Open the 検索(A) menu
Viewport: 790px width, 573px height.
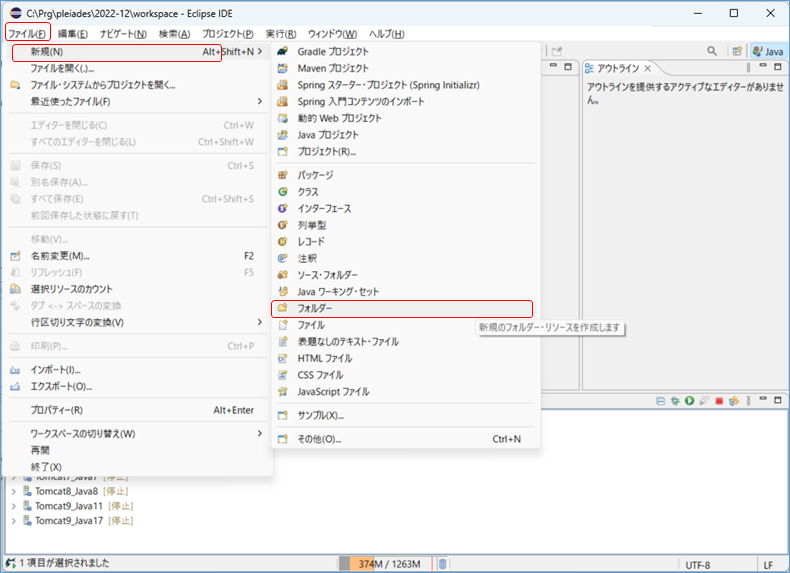pyautogui.click(x=174, y=34)
